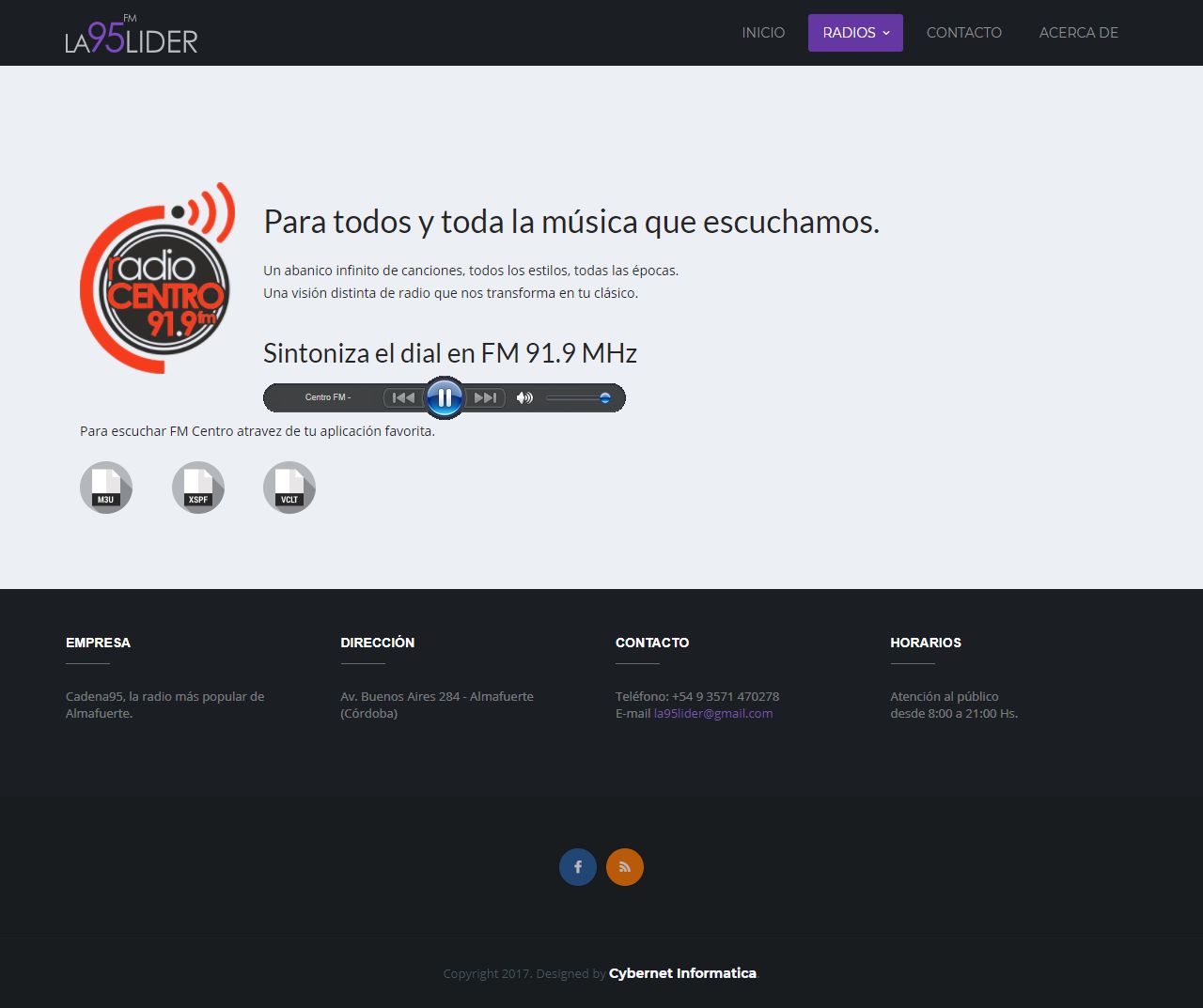
Task: Pause the Centro FM stream
Action: point(445,397)
